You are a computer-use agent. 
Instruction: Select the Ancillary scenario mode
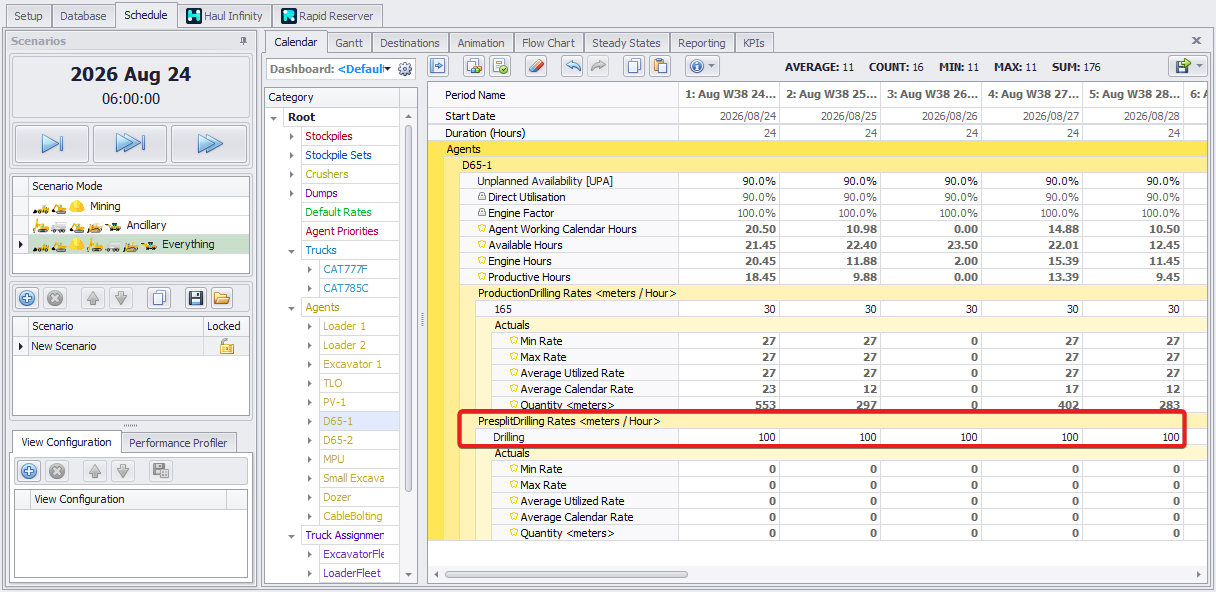coord(146,225)
